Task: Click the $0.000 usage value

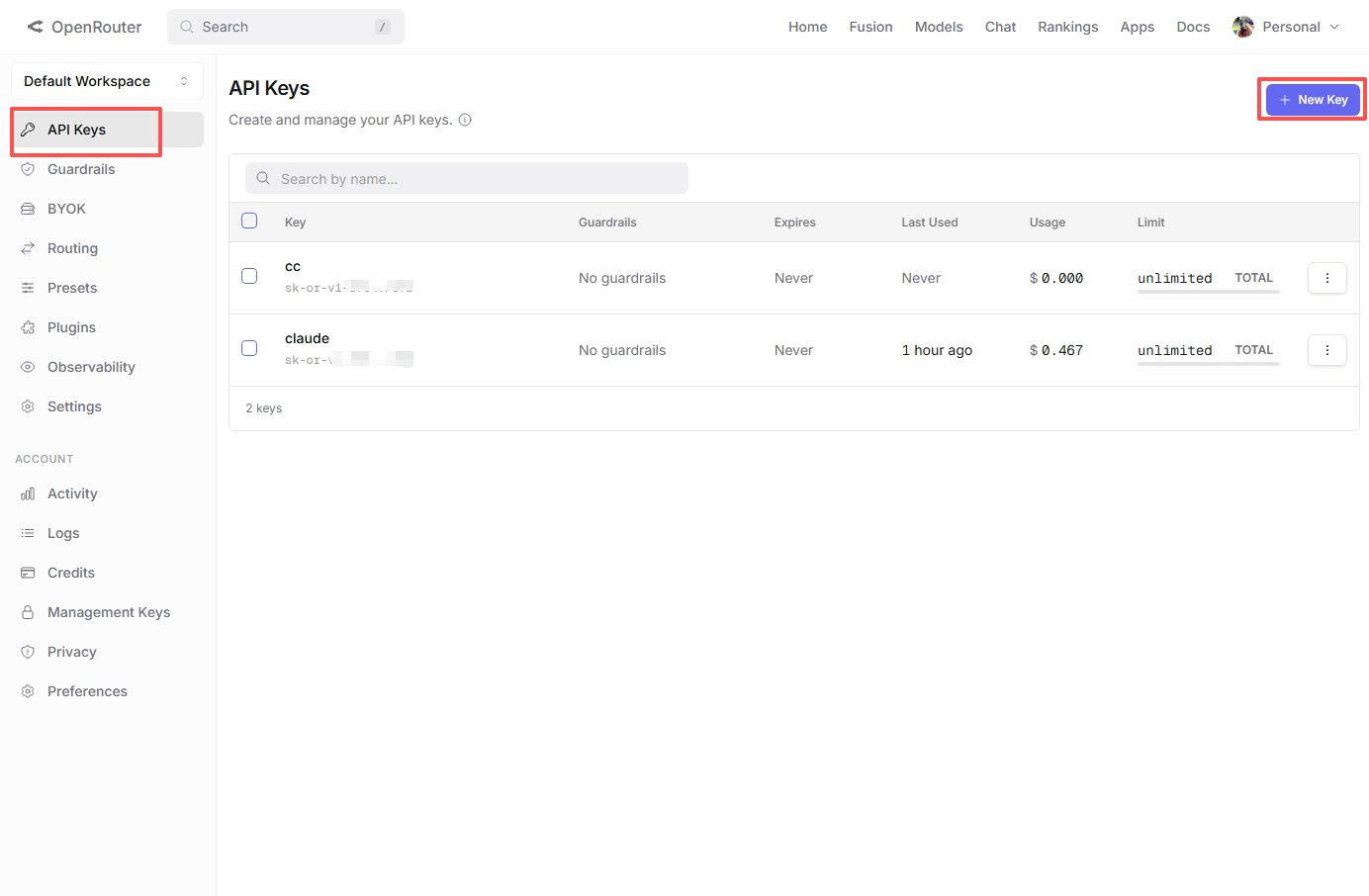Action: (x=1056, y=278)
